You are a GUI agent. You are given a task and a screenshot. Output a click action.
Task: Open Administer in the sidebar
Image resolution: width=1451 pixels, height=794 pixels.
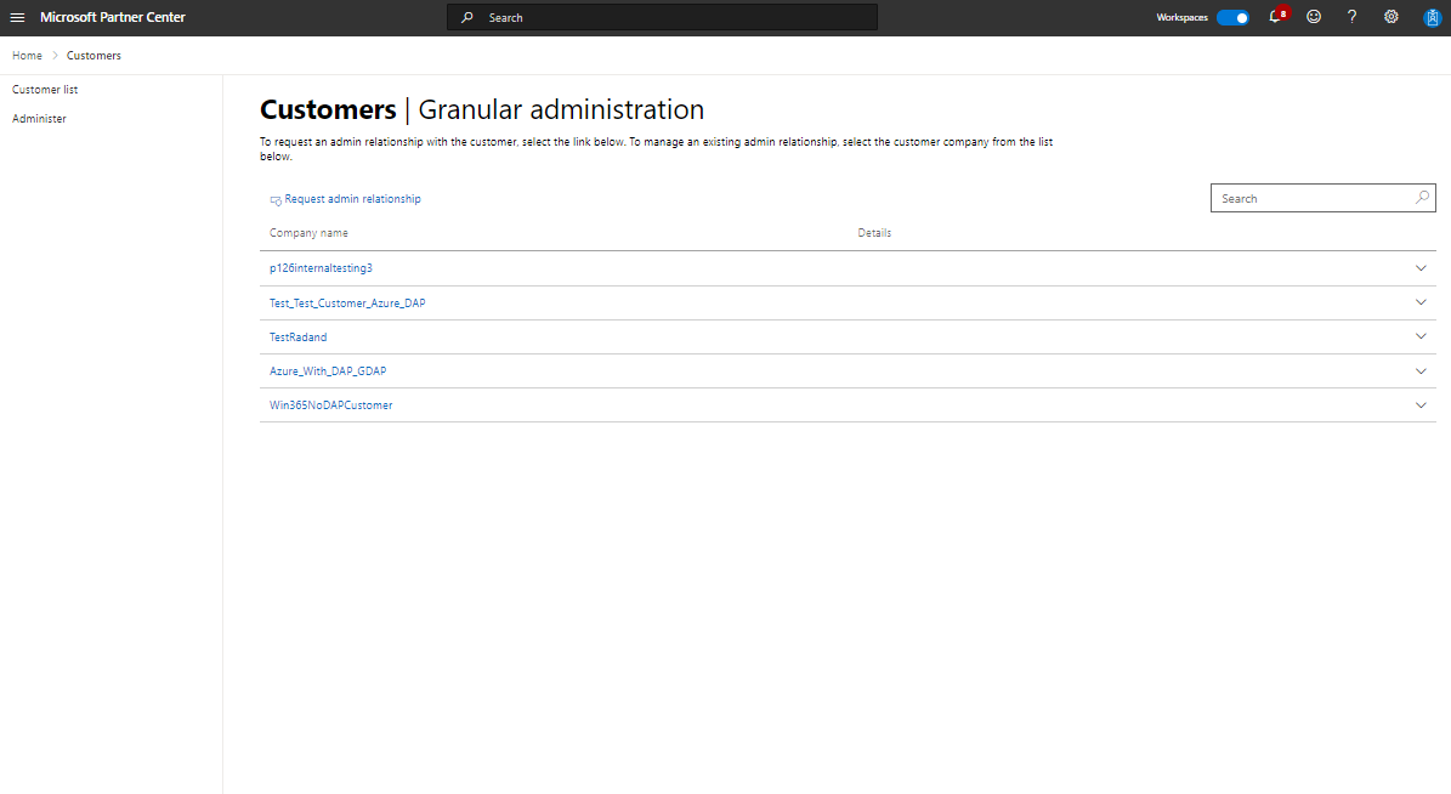(39, 119)
